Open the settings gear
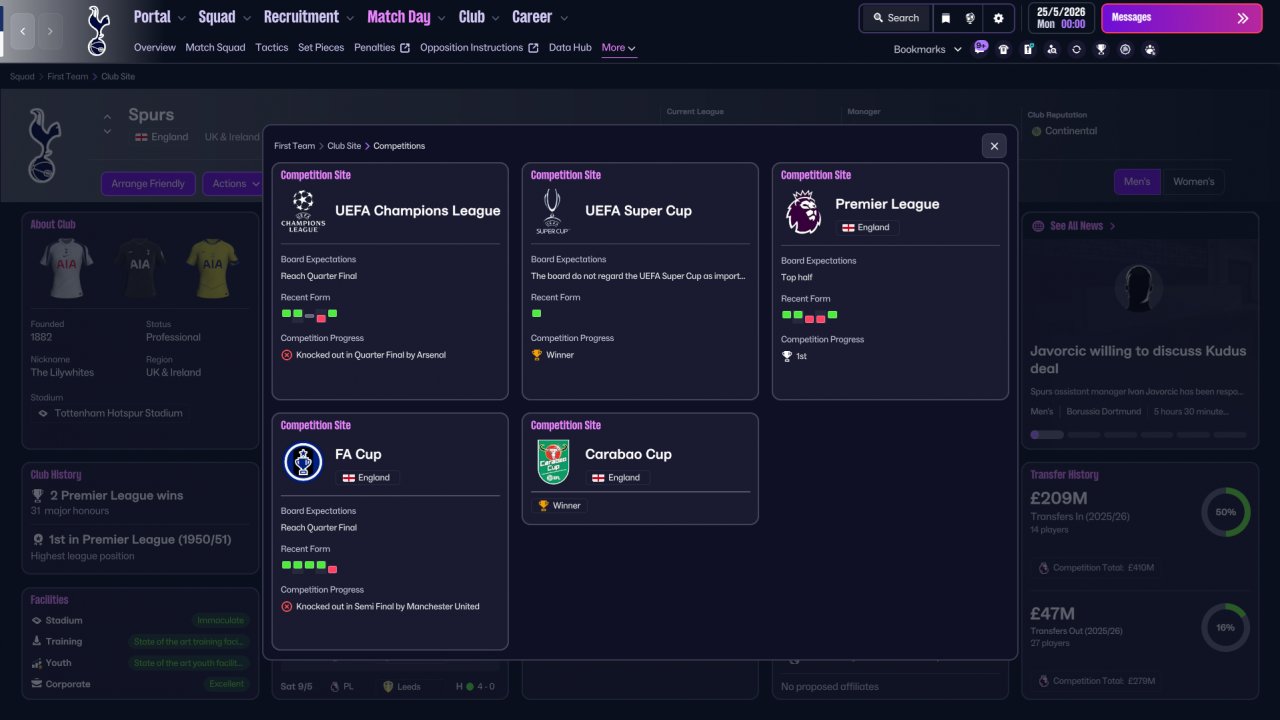The height and width of the screenshot is (720, 1280). click(998, 18)
